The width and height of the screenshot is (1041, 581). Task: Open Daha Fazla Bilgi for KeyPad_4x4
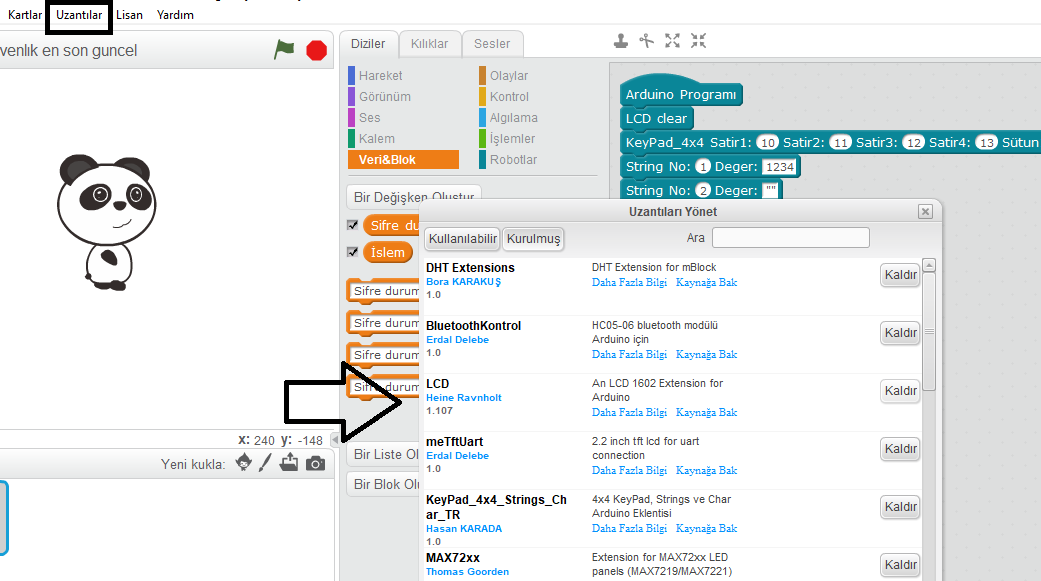629,529
